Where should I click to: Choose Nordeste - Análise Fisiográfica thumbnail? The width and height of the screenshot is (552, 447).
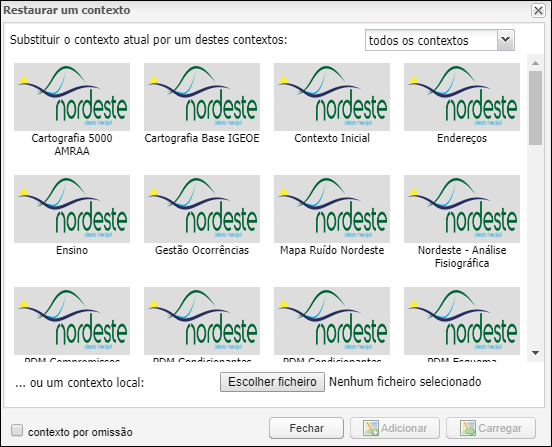coord(462,209)
